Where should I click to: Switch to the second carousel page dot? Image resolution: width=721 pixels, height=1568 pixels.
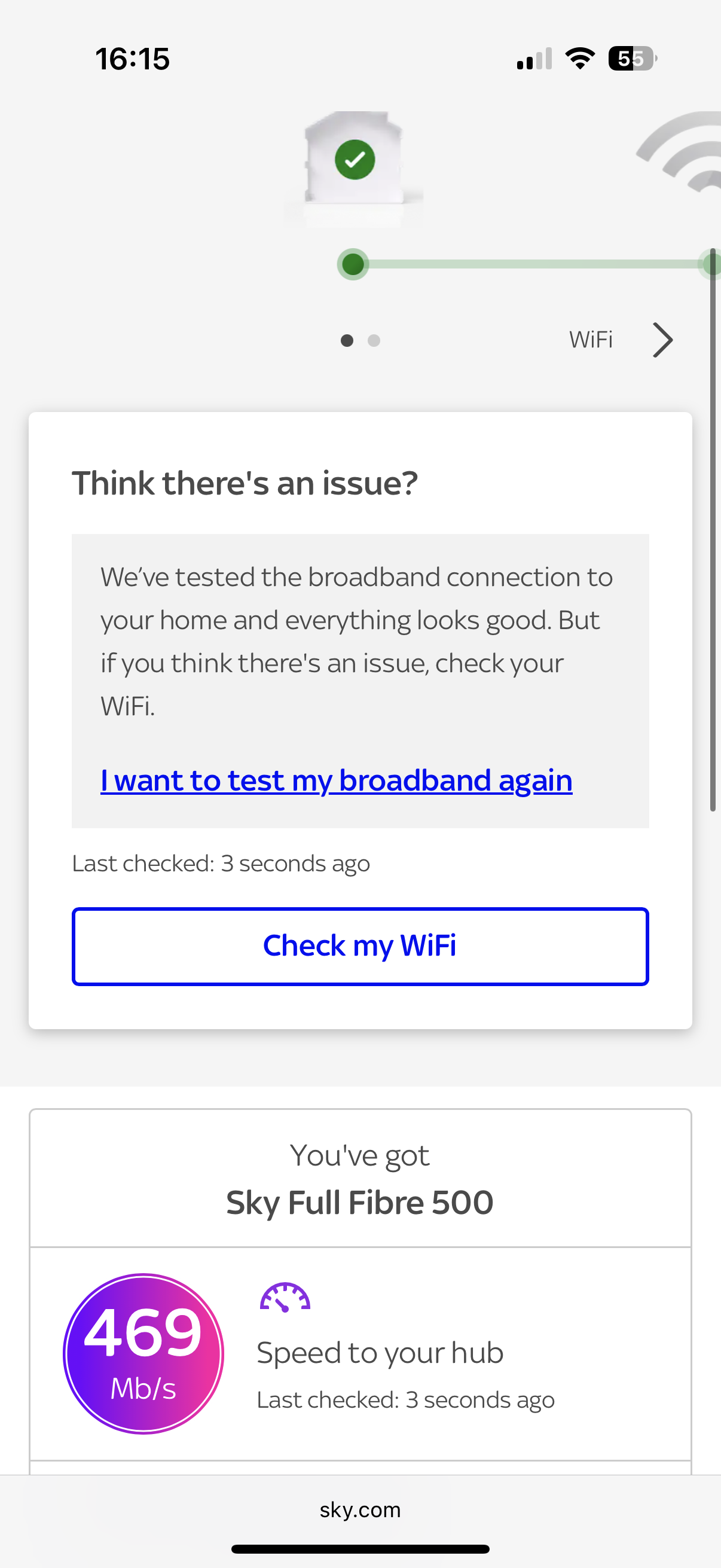[374, 340]
